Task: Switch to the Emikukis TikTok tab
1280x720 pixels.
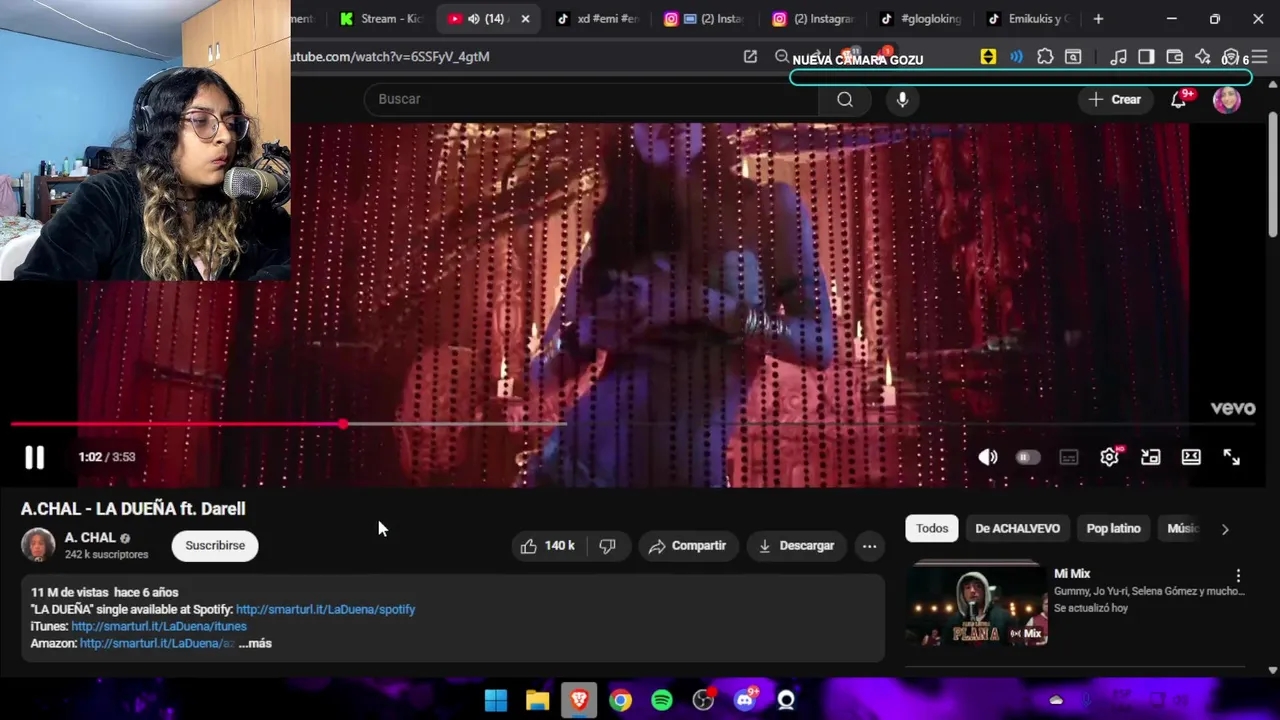Action: [1030, 19]
